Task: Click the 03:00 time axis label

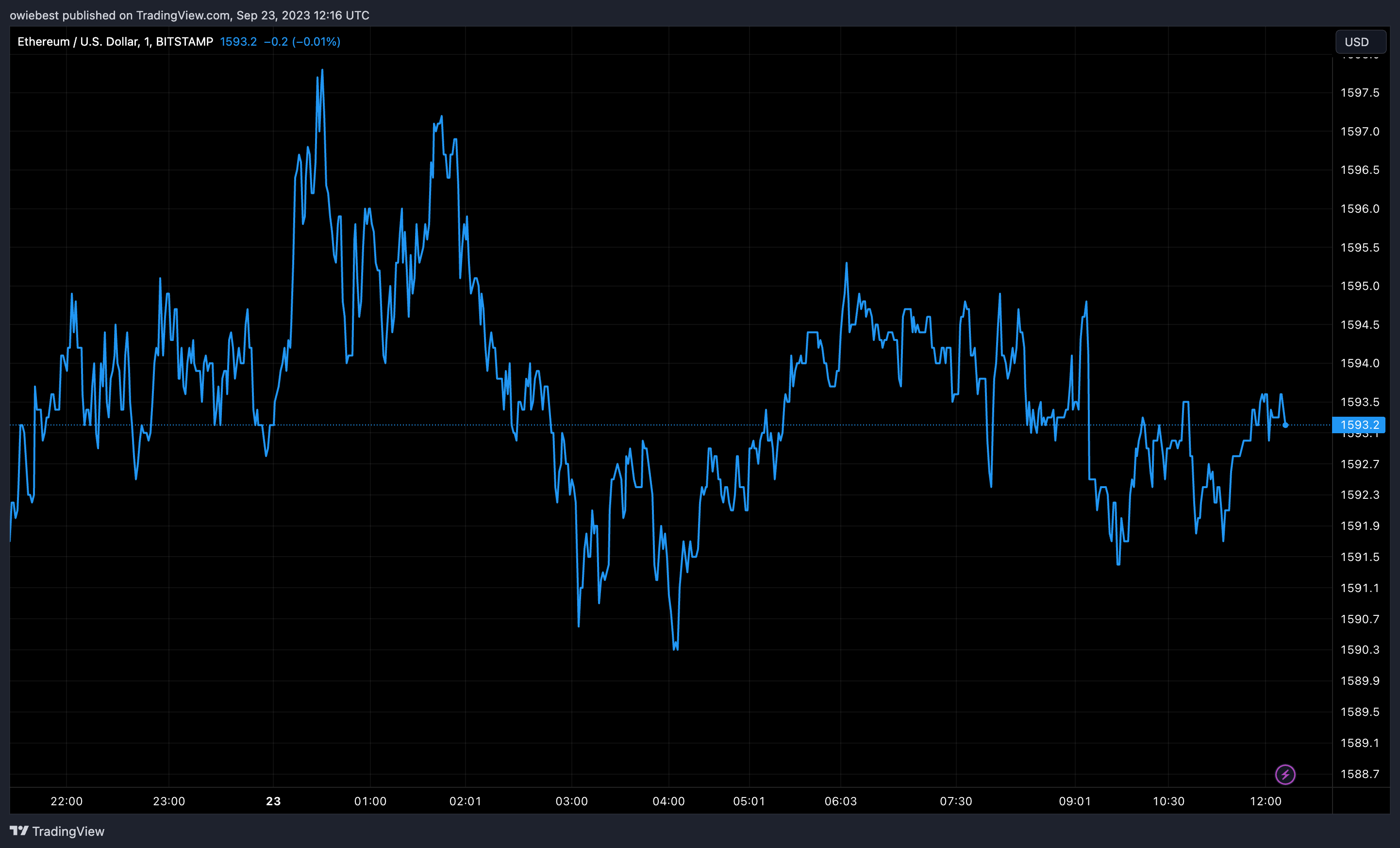Action: click(x=571, y=801)
